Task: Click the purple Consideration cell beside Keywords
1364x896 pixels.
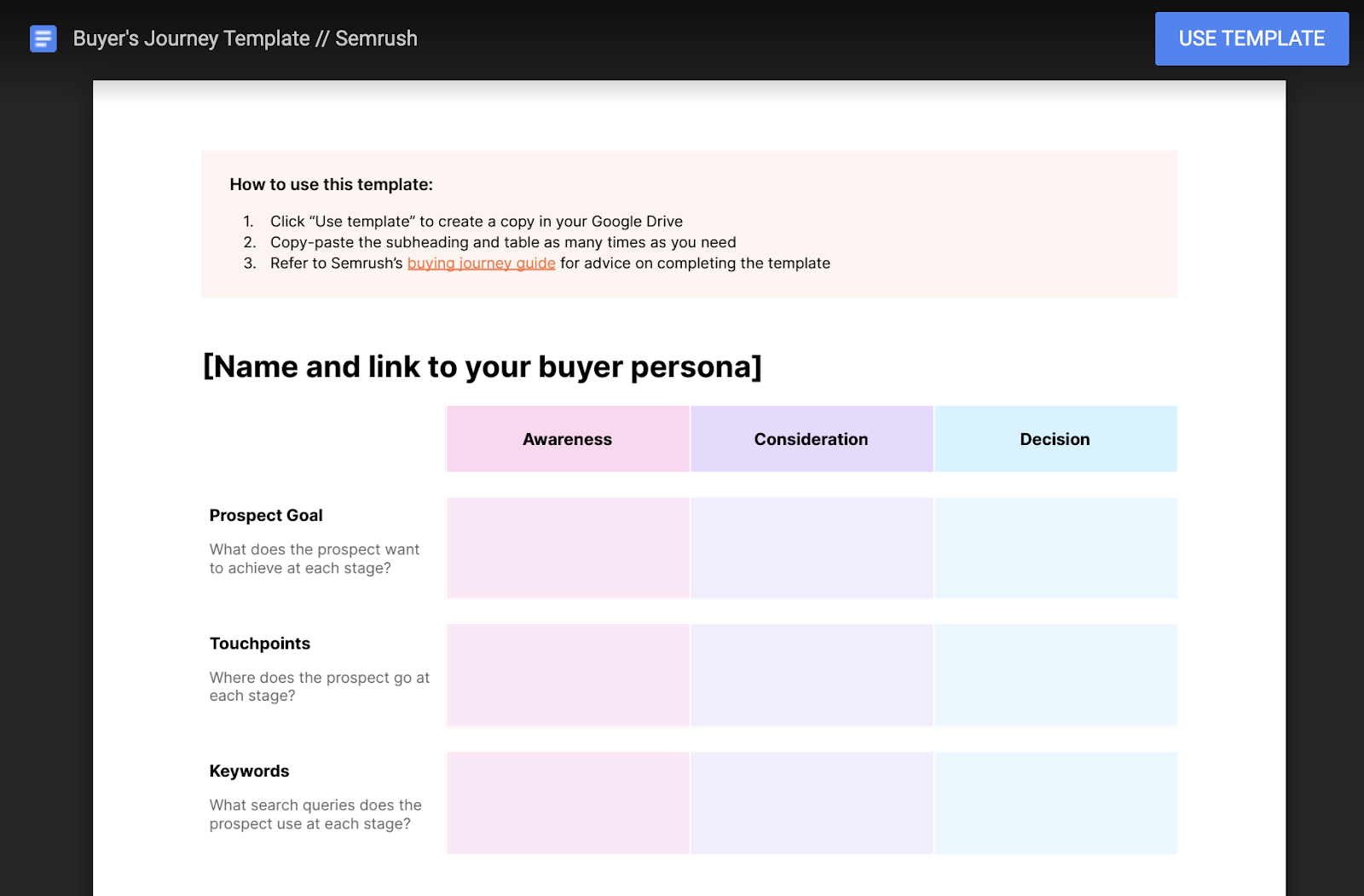Action: [811, 802]
